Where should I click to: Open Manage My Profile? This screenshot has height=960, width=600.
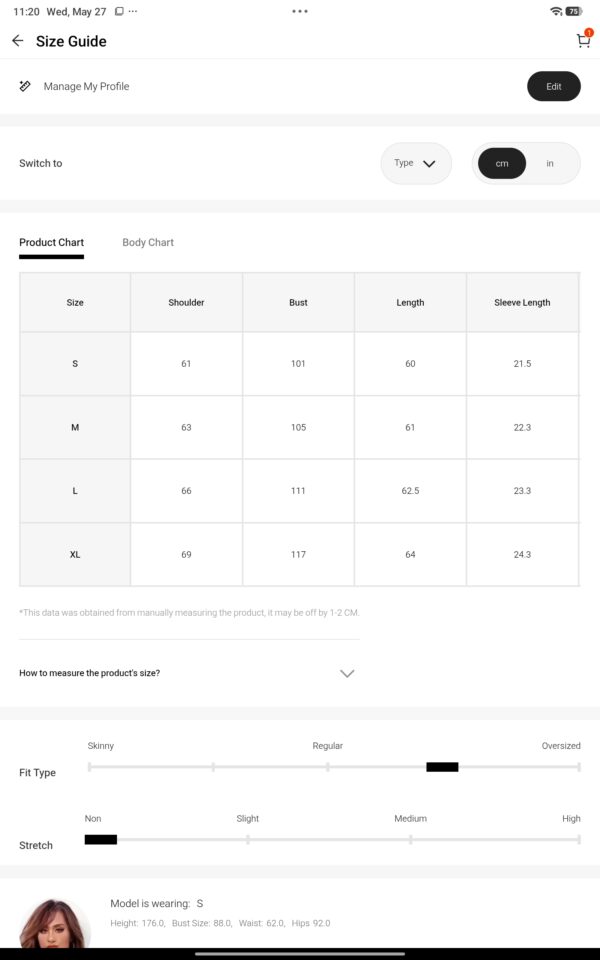pos(86,86)
